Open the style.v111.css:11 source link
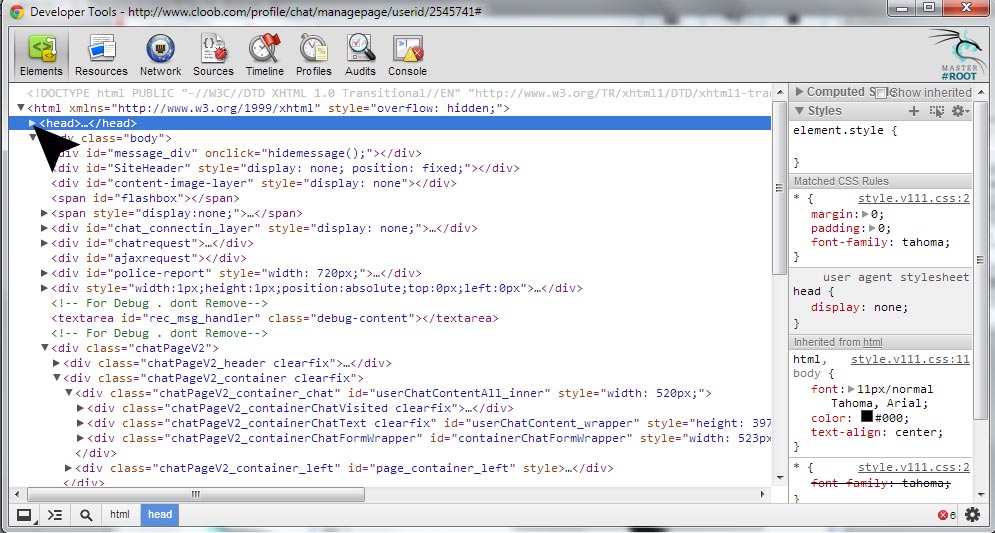 coord(910,359)
